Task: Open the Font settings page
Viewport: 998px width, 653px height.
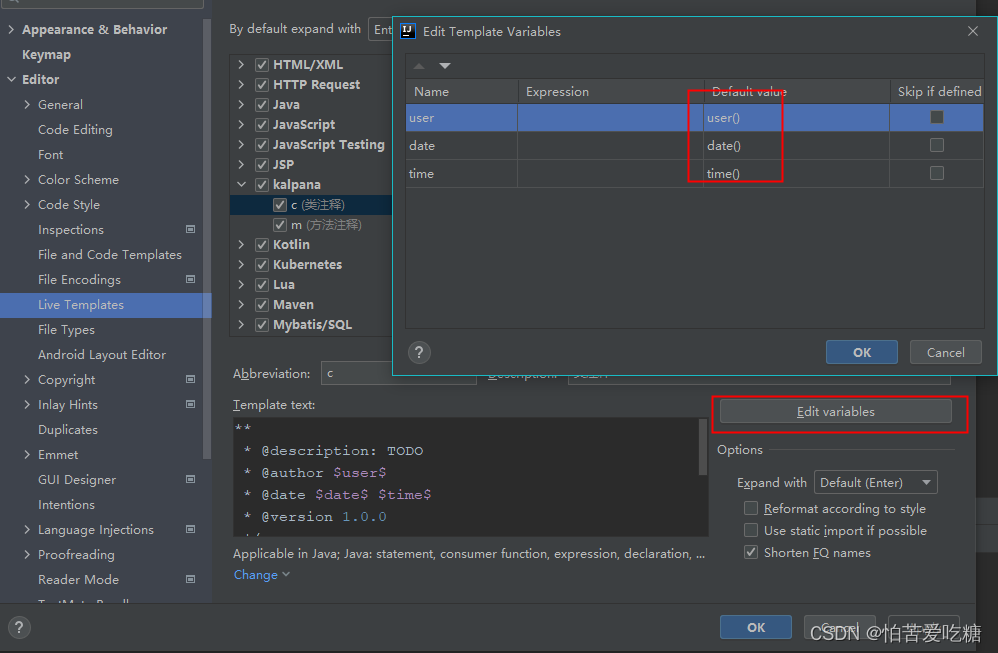Action: tap(50, 155)
